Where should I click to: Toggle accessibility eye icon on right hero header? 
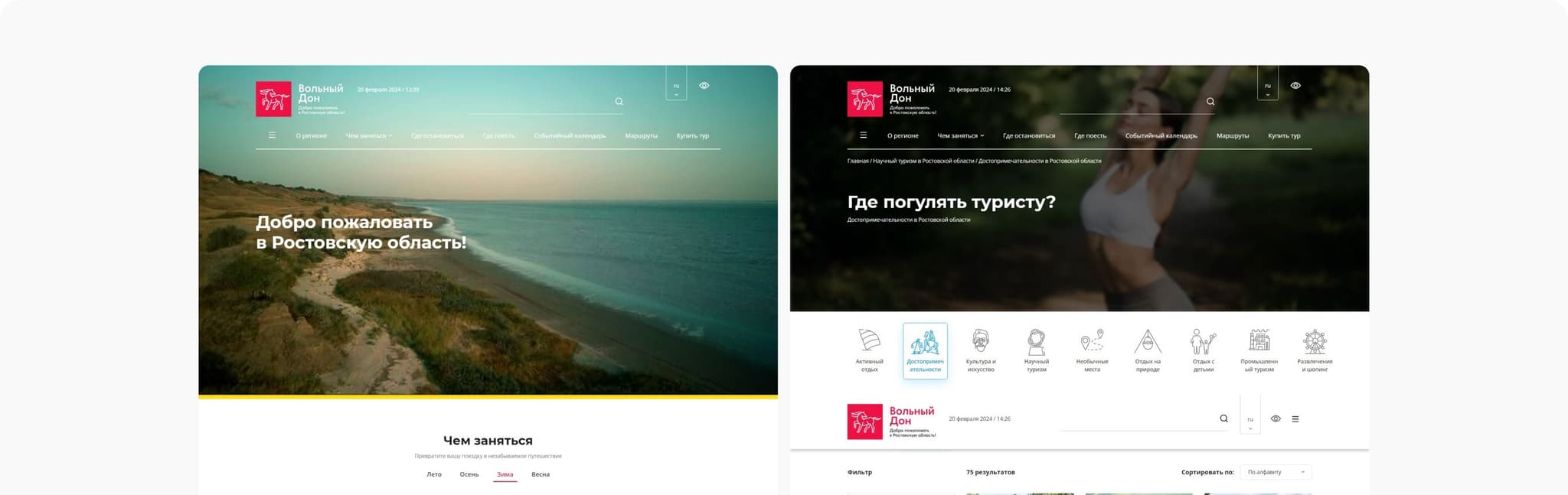click(1295, 86)
